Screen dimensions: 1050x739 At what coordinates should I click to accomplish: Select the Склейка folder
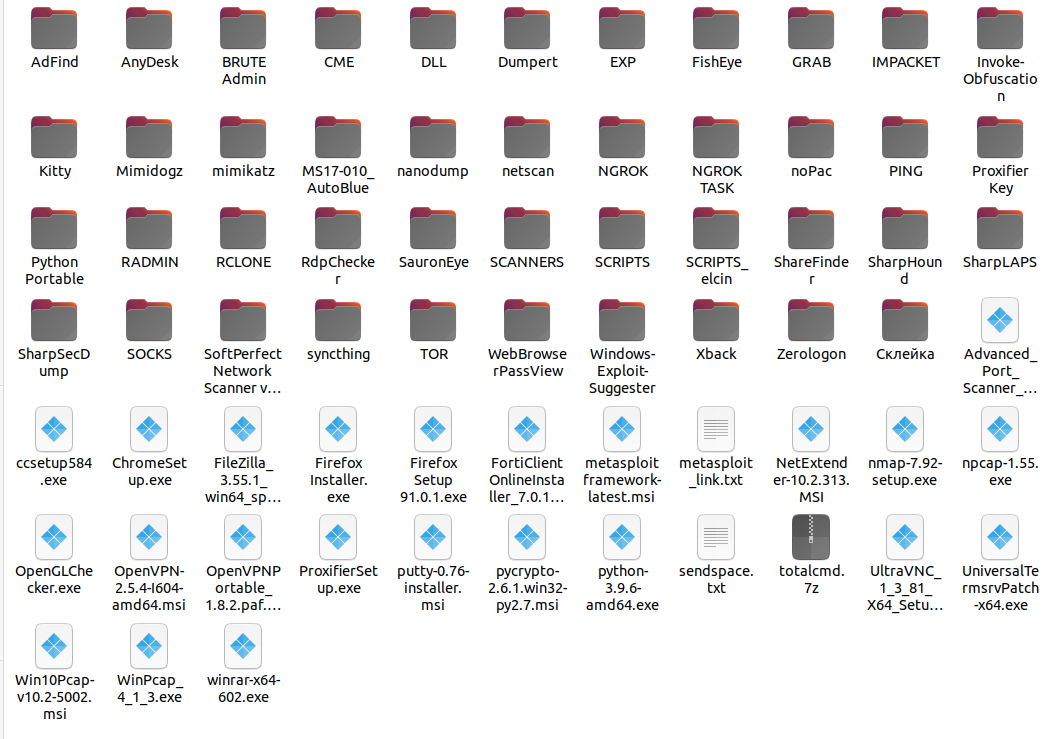905,321
